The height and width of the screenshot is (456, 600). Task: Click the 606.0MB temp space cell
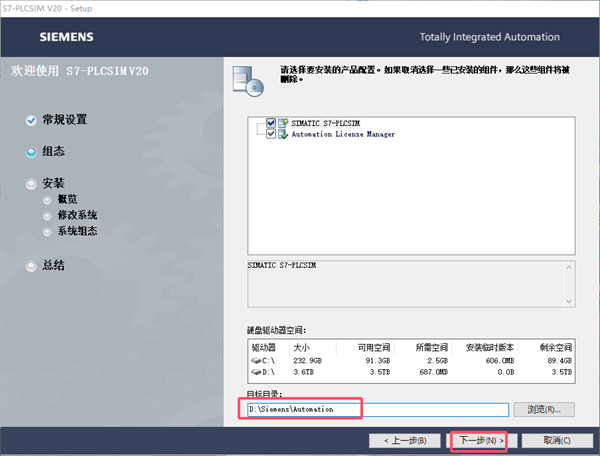point(500,361)
